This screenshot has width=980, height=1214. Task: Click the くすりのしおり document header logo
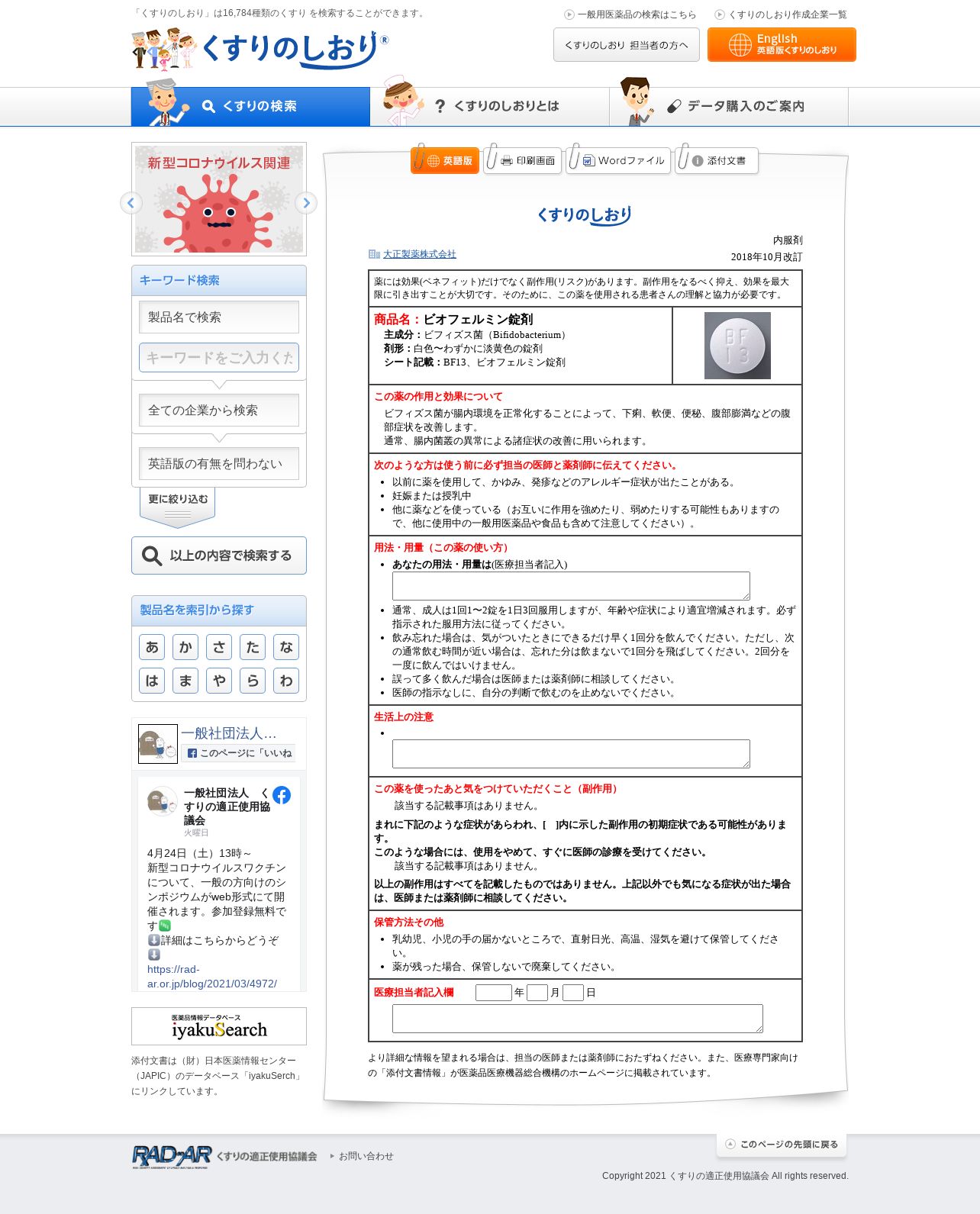coord(584,216)
